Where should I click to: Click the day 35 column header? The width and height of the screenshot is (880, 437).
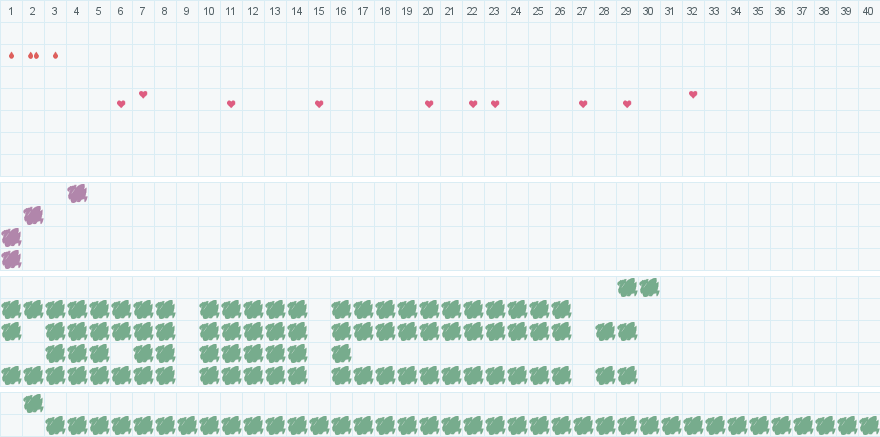(759, 11)
